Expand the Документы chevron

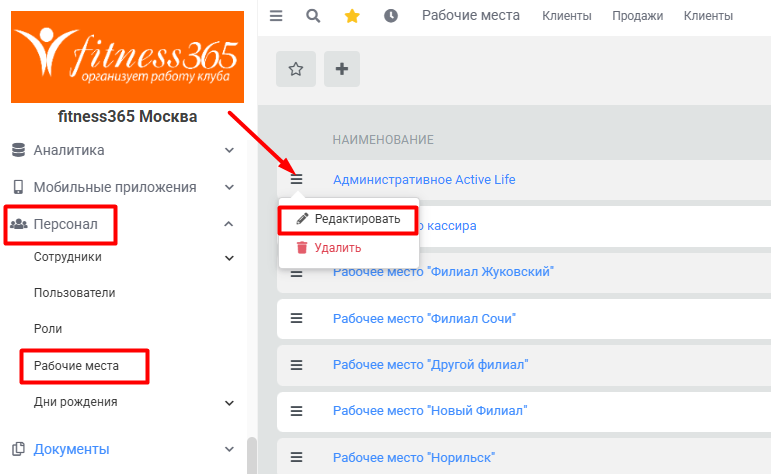pos(229,449)
